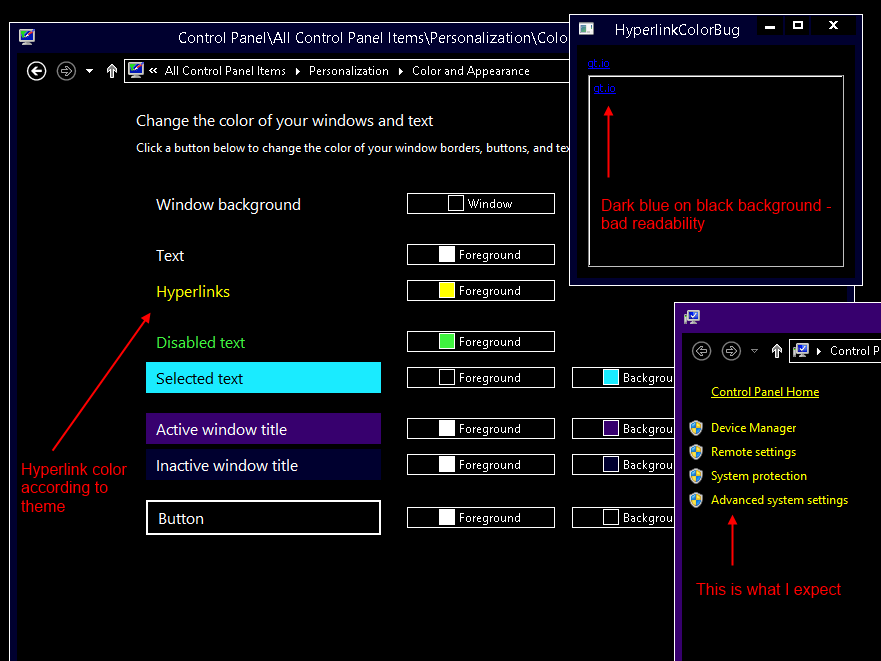Maximize the HyperlinkColorBug window
This screenshot has height=661, width=881.
[x=798, y=26]
